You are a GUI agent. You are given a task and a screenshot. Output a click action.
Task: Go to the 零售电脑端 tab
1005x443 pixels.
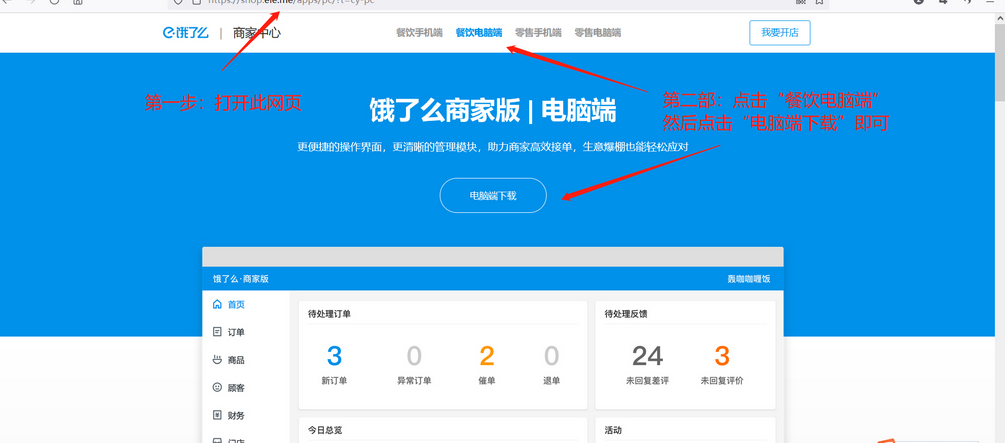(x=597, y=33)
